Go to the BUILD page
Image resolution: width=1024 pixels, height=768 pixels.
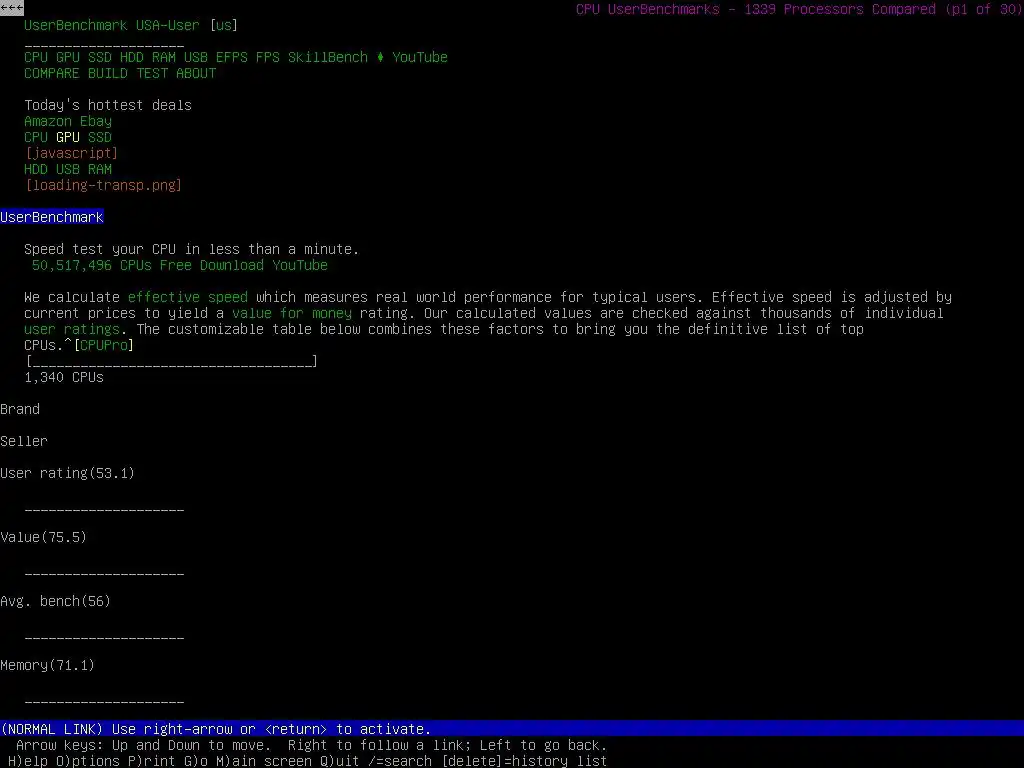108,73
